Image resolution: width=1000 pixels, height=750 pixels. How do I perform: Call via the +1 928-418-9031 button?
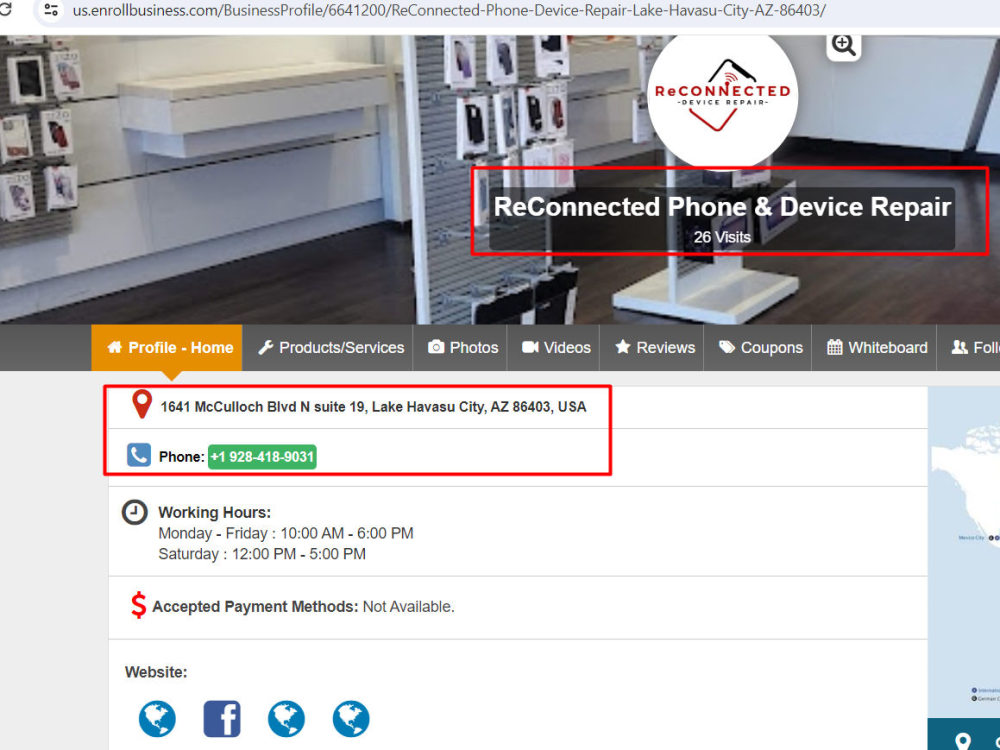tap(262, 457)
